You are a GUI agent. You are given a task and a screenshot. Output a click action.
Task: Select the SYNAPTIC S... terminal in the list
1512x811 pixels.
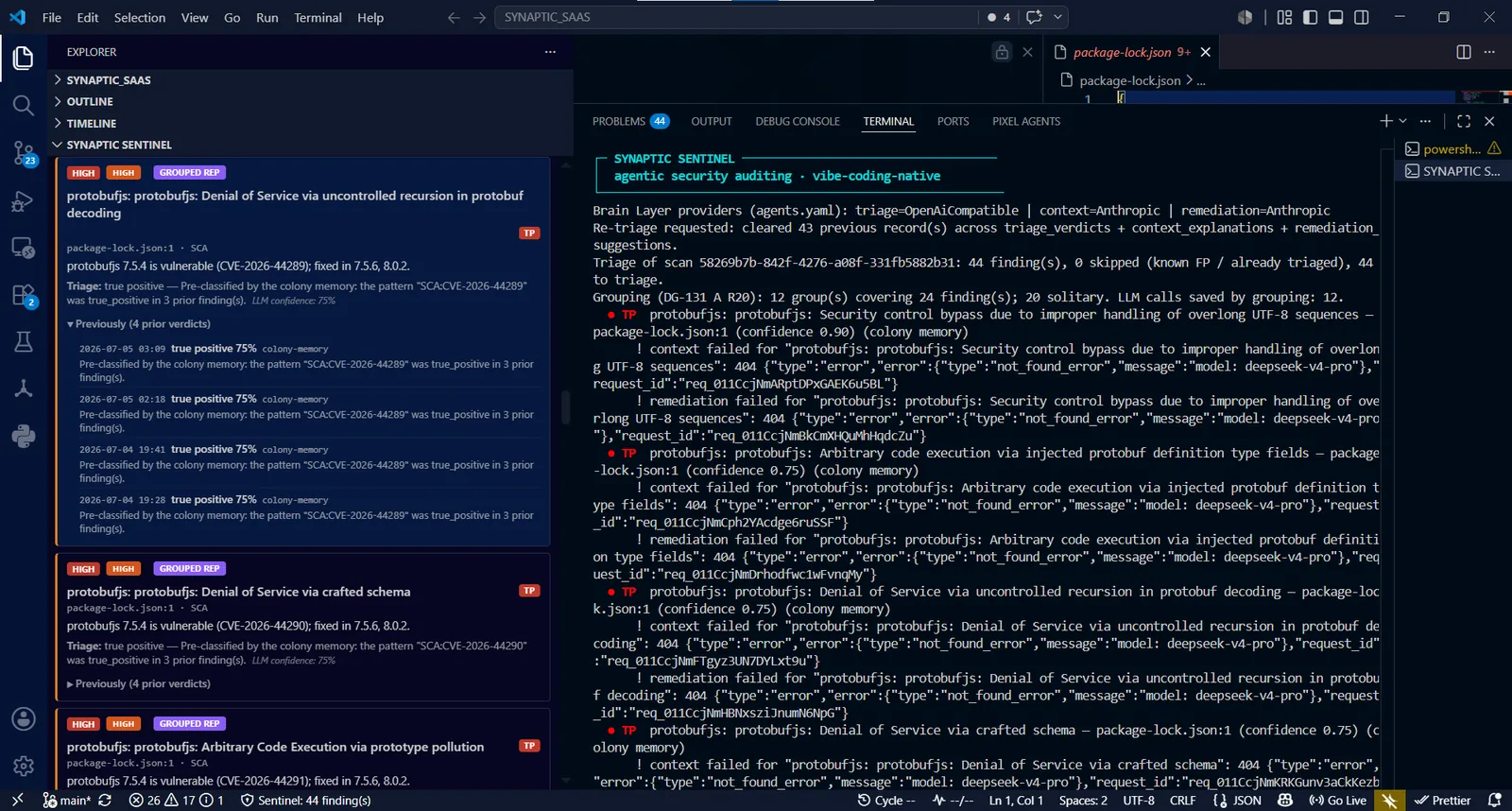click(1452, 171)
